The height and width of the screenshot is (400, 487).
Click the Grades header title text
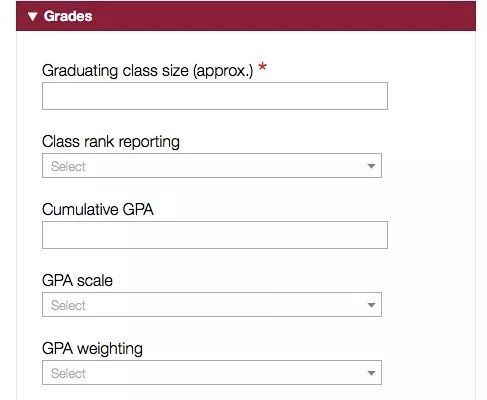coord(68,16)
